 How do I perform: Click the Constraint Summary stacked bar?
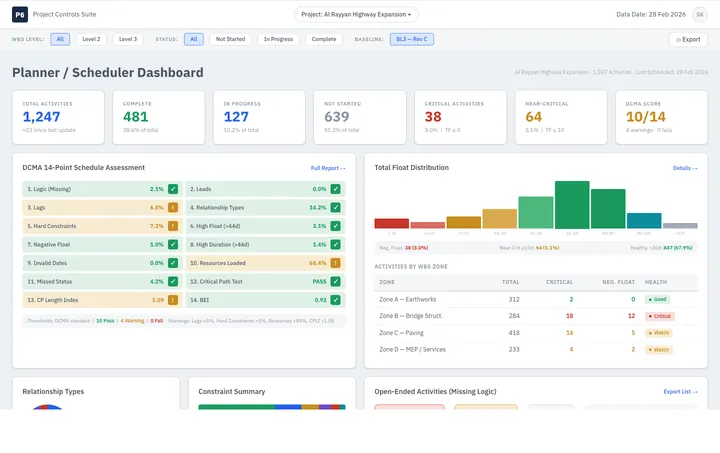(x=272, y=407)
